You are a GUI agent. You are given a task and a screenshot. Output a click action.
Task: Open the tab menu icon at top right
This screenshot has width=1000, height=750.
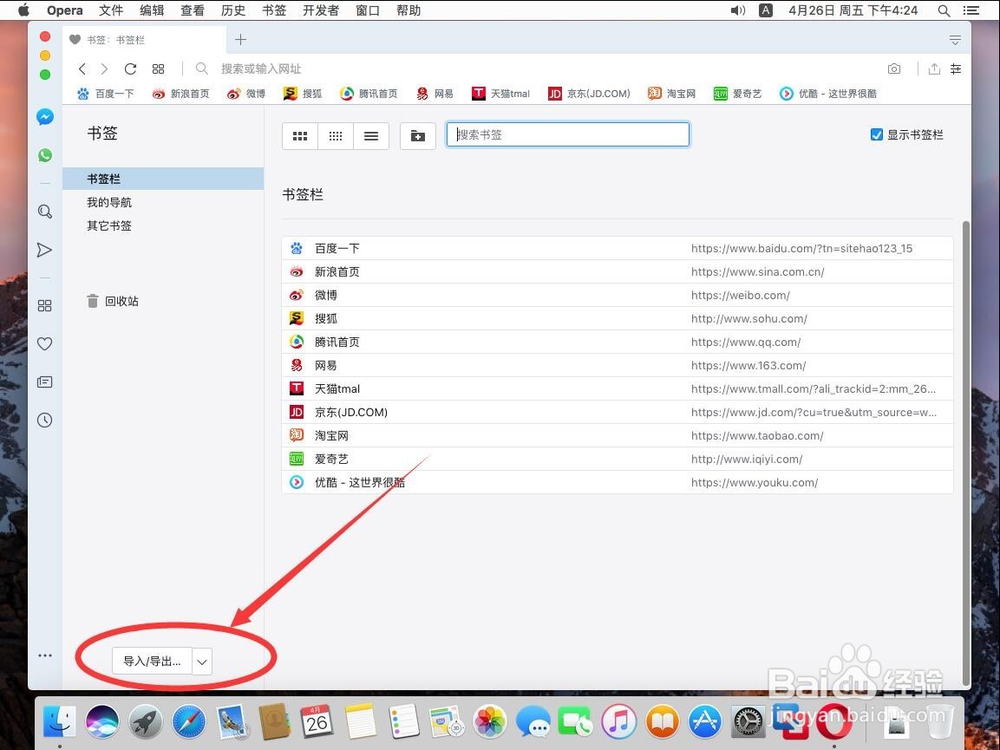coord(955,40)
